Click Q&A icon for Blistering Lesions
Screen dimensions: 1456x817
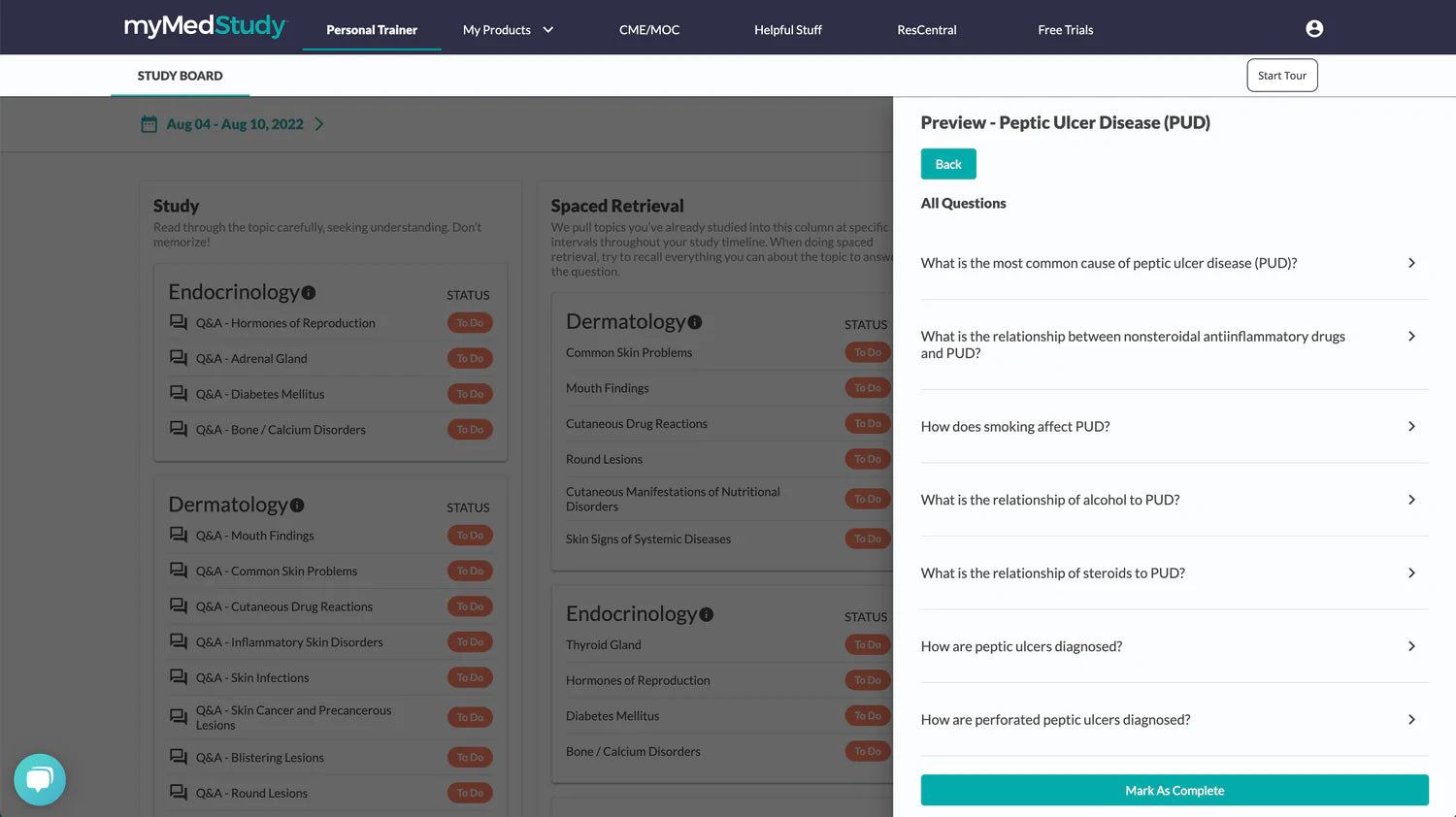[x=179, y=757]
